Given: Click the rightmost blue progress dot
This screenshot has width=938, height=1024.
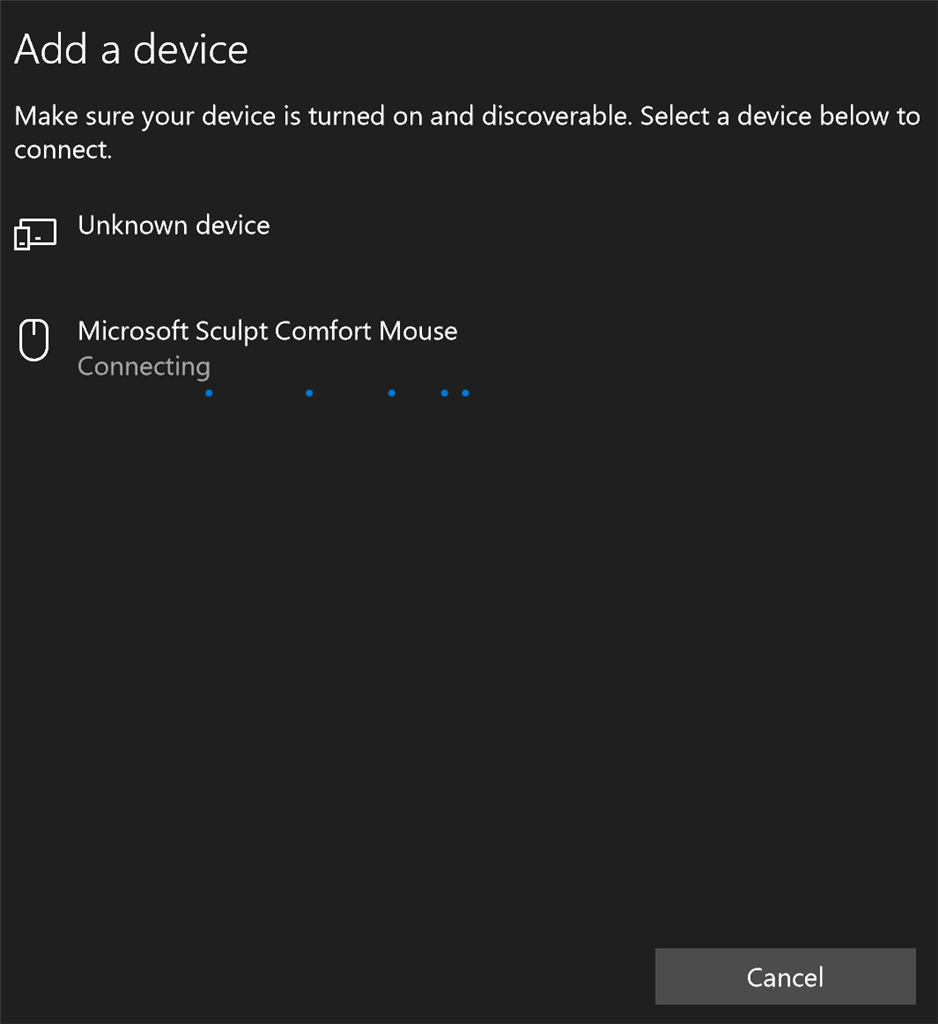Looking at the screenshot, I should (466, 393).
